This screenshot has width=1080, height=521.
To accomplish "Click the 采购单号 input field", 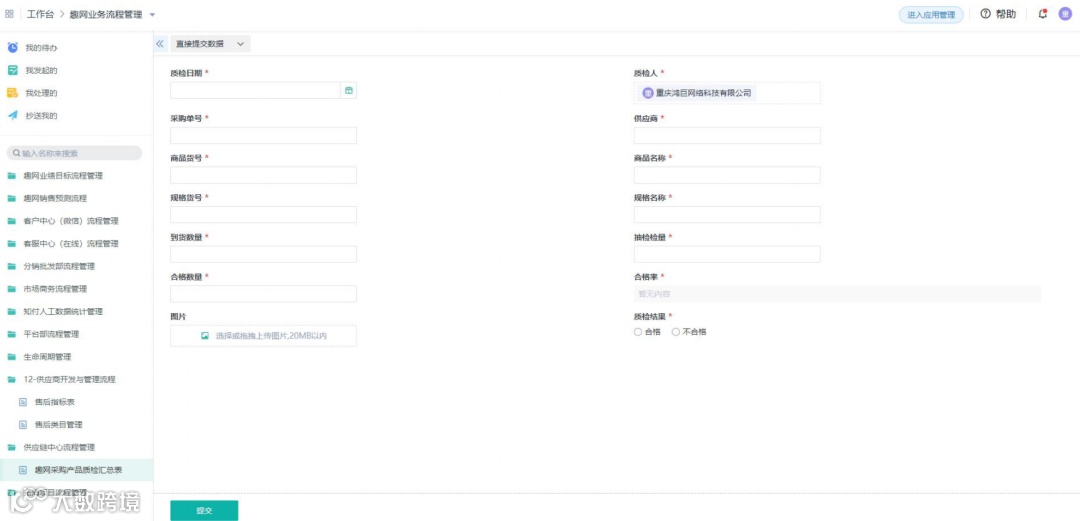I will tap(263, 135).
